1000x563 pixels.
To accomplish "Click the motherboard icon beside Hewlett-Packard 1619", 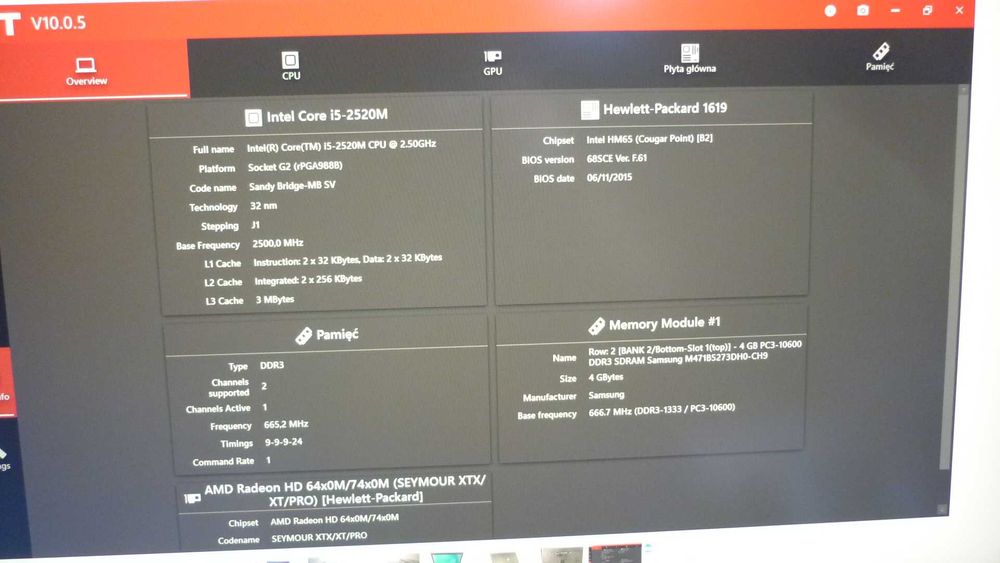I will coord(589,110).
